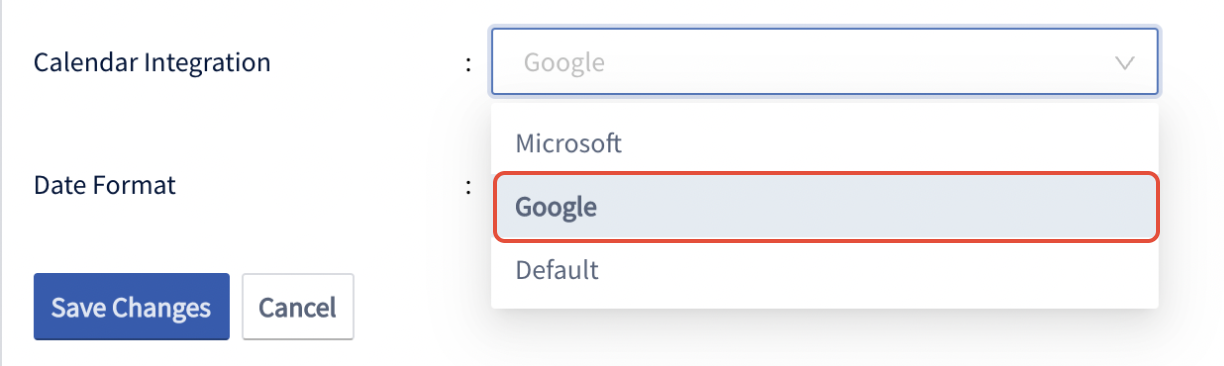Save the calendar settings with the blue button
Screen dimensions: 1224x366
pyautogui.click(x=132, y=307)
